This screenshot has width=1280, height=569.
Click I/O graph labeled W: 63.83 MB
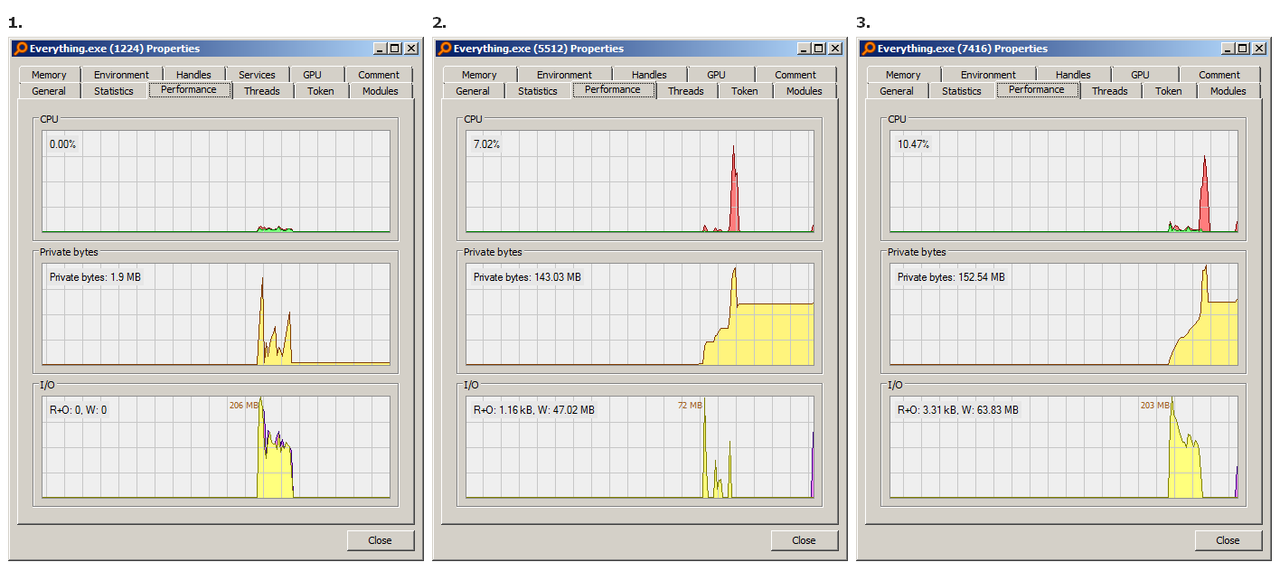pyautogui.click(x=1064, y=447)
